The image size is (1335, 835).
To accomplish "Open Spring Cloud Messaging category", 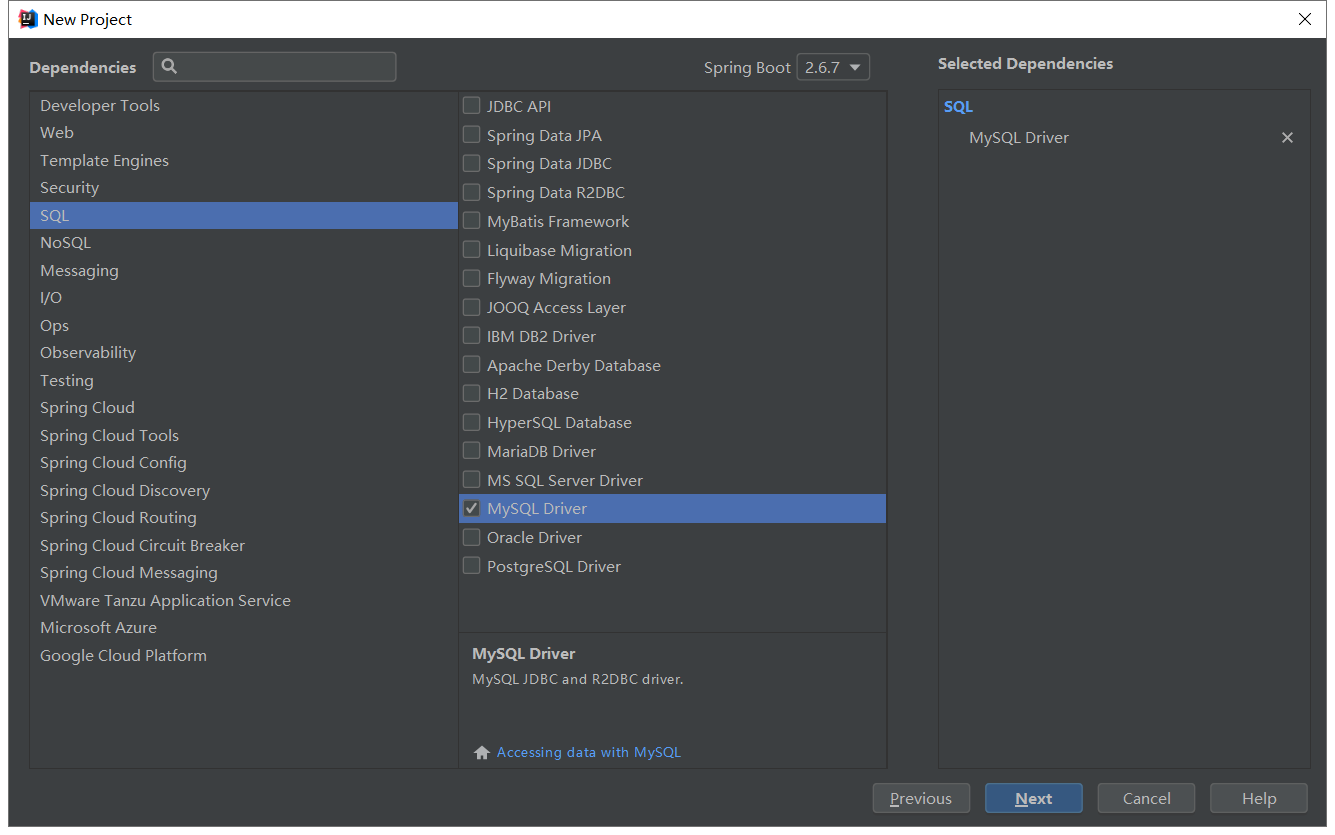I will tap(244, 572).
